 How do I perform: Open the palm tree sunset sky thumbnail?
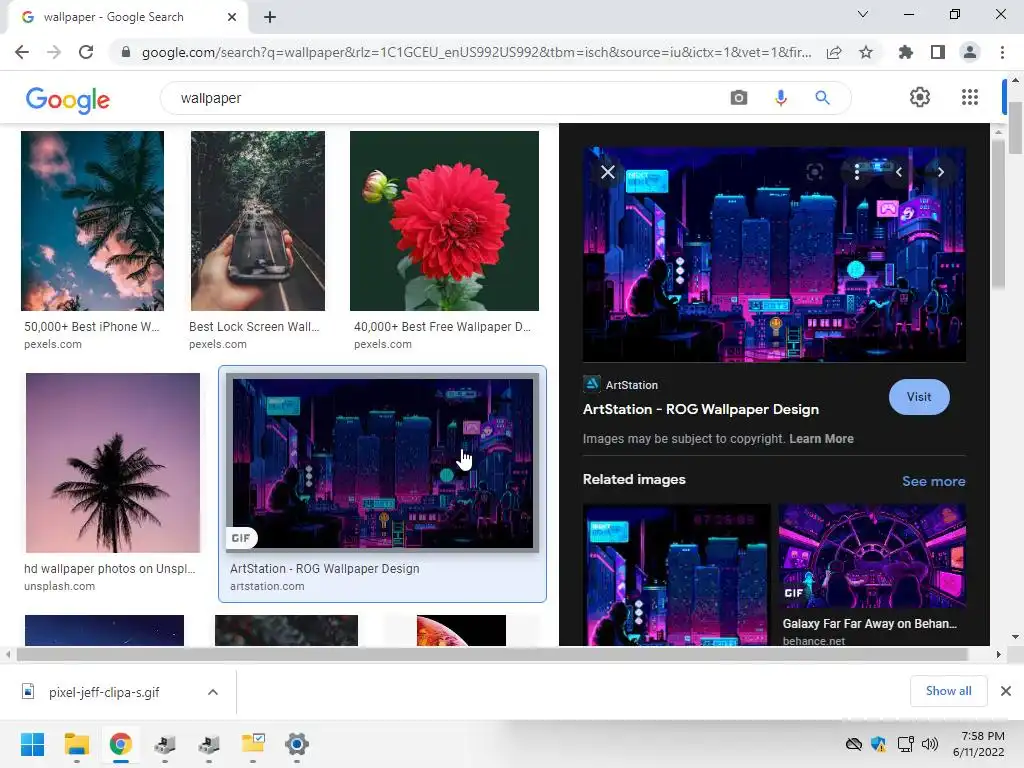coord(92,221)
